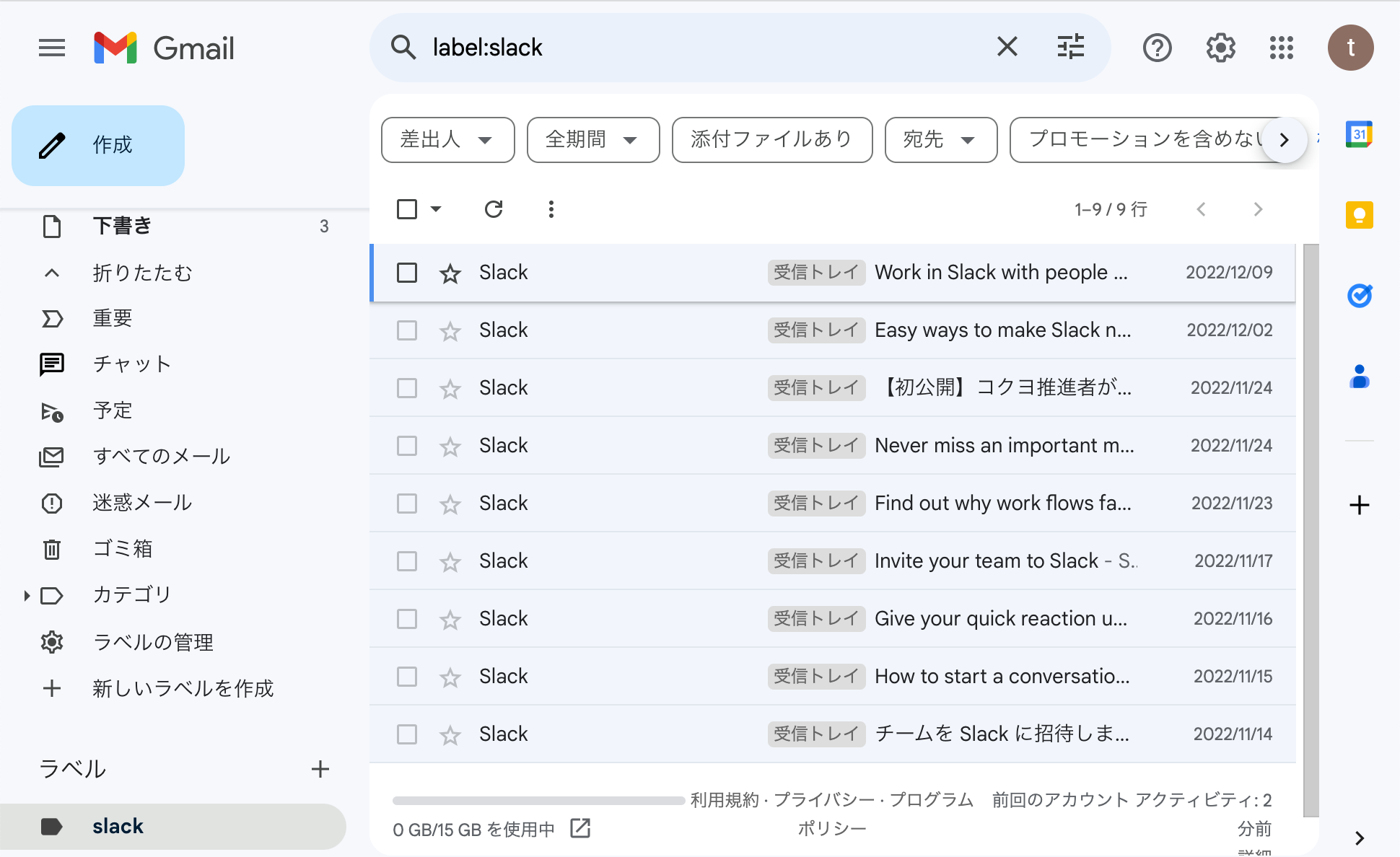Open the more options three-dot menu
Viewport: 1400px width, 857px height.
point(551,209)
